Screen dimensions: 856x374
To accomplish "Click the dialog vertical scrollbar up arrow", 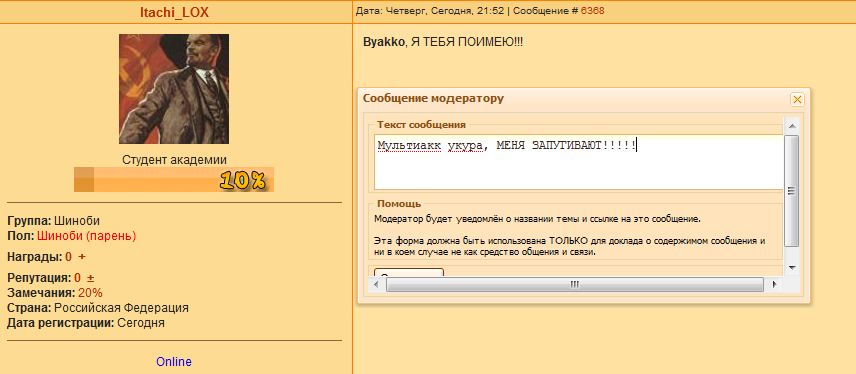I will point(792,127).
